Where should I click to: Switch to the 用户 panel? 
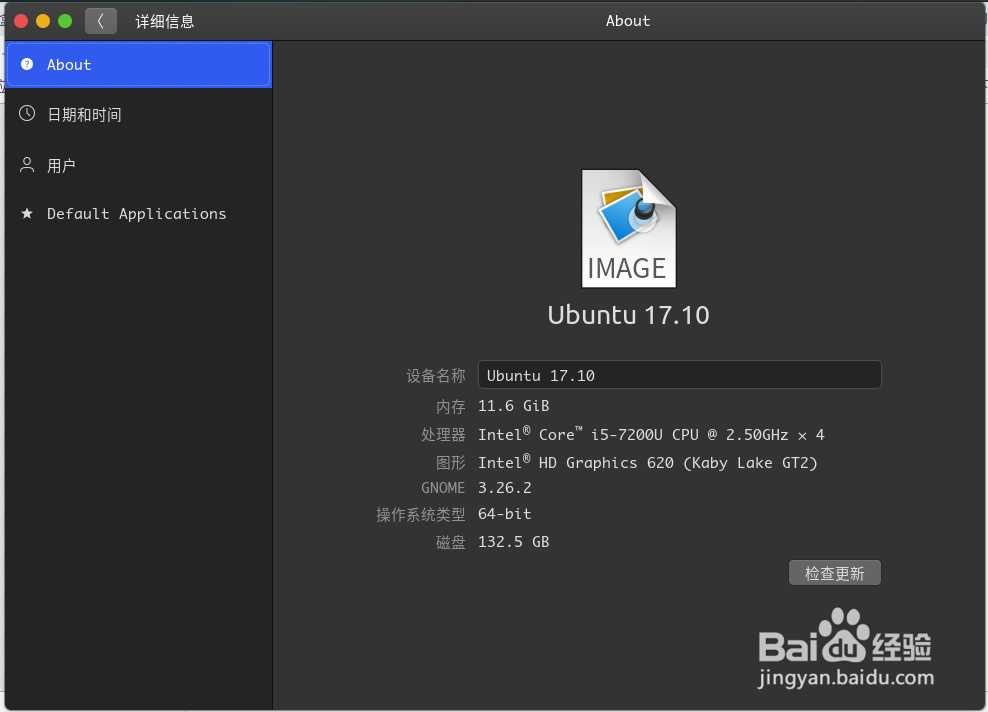pos(139,165)
